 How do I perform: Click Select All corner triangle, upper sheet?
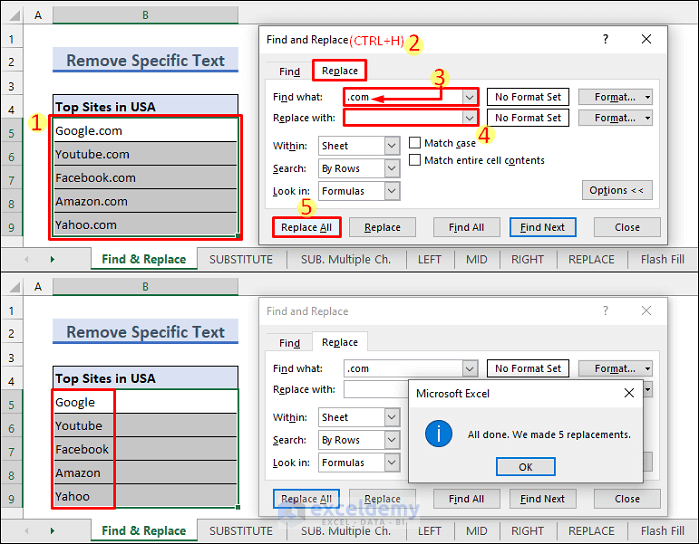point(14,16)
